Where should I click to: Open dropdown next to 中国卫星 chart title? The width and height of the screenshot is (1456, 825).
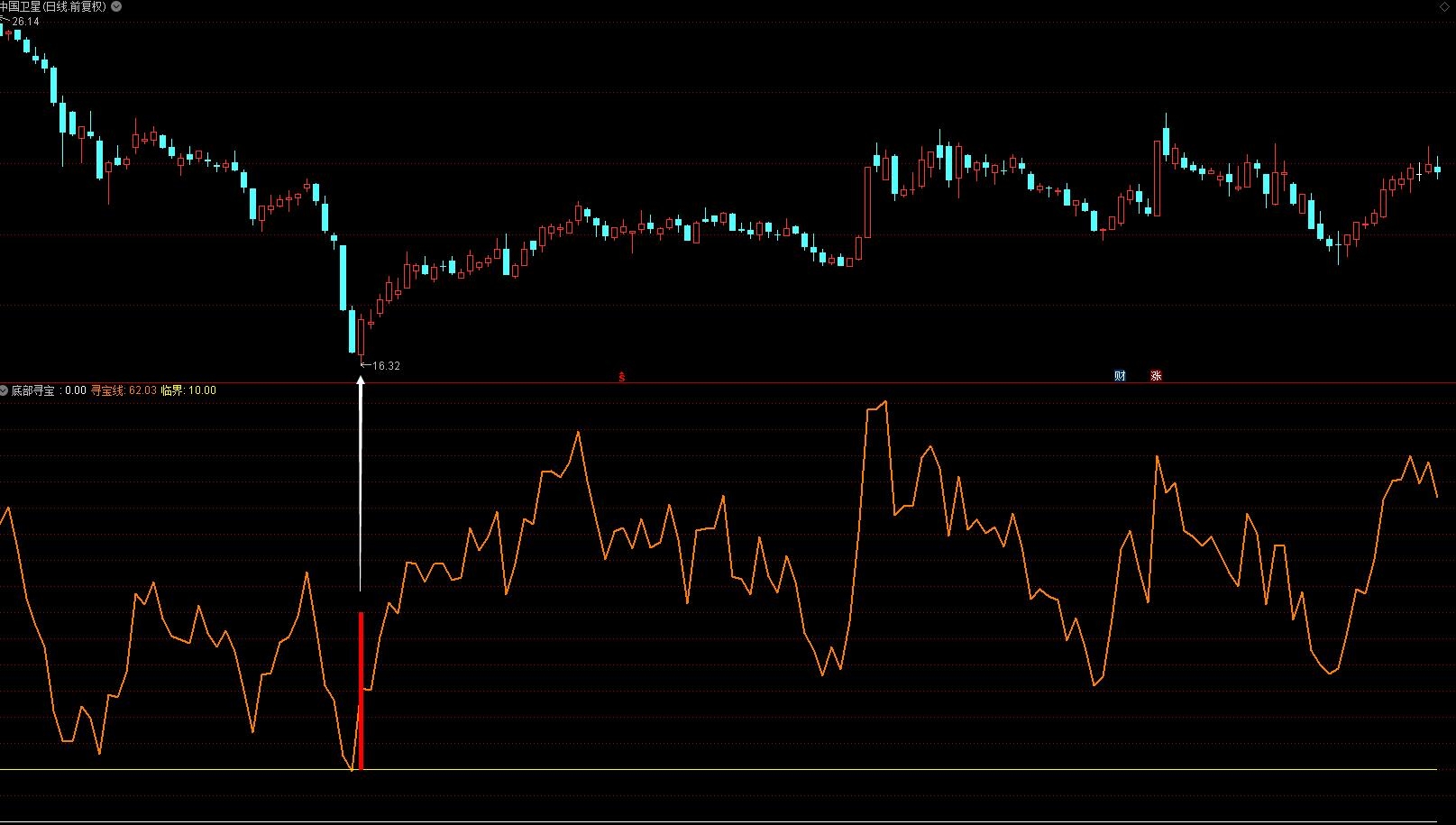pyautogui.click(x=116, y=6)
